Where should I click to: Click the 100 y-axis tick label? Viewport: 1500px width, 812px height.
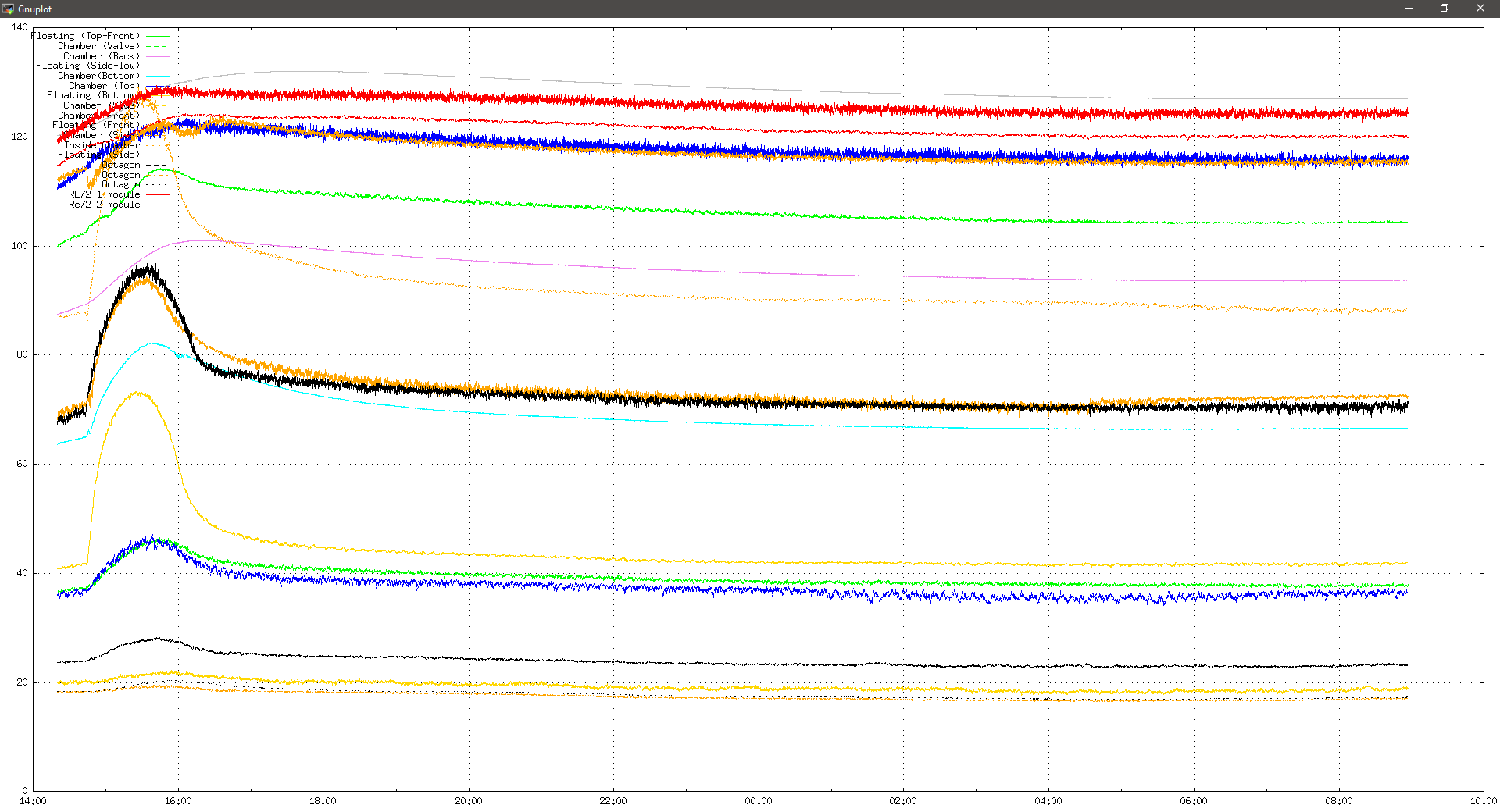click(20, 246)
